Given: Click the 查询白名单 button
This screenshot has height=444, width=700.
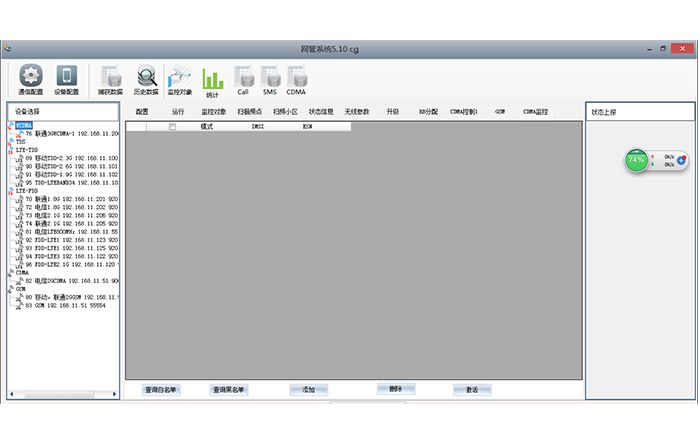Looking at the screenshot, I should [x=161, y=389].
